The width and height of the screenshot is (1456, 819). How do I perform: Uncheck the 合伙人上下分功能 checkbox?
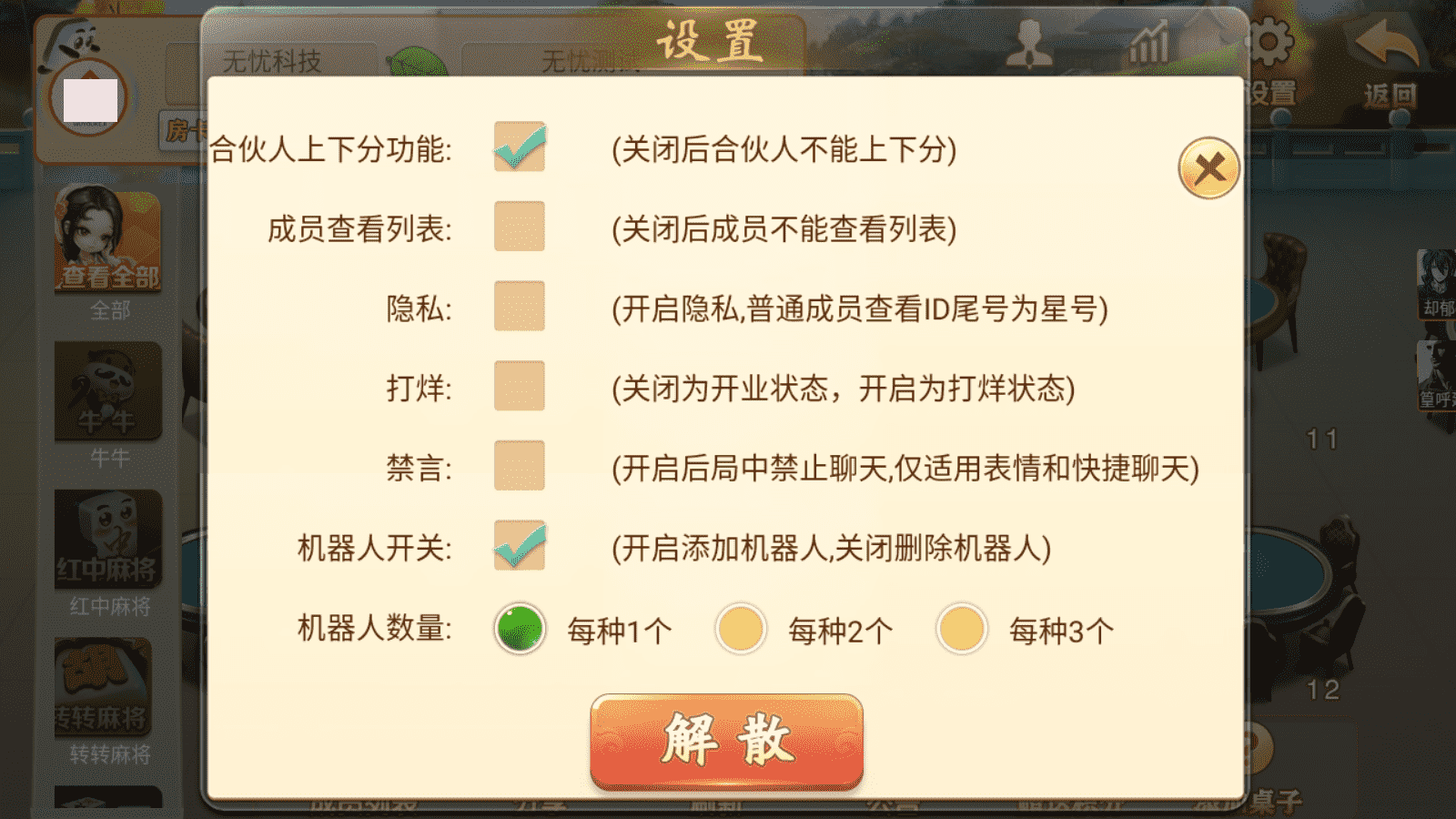(520, 147)
